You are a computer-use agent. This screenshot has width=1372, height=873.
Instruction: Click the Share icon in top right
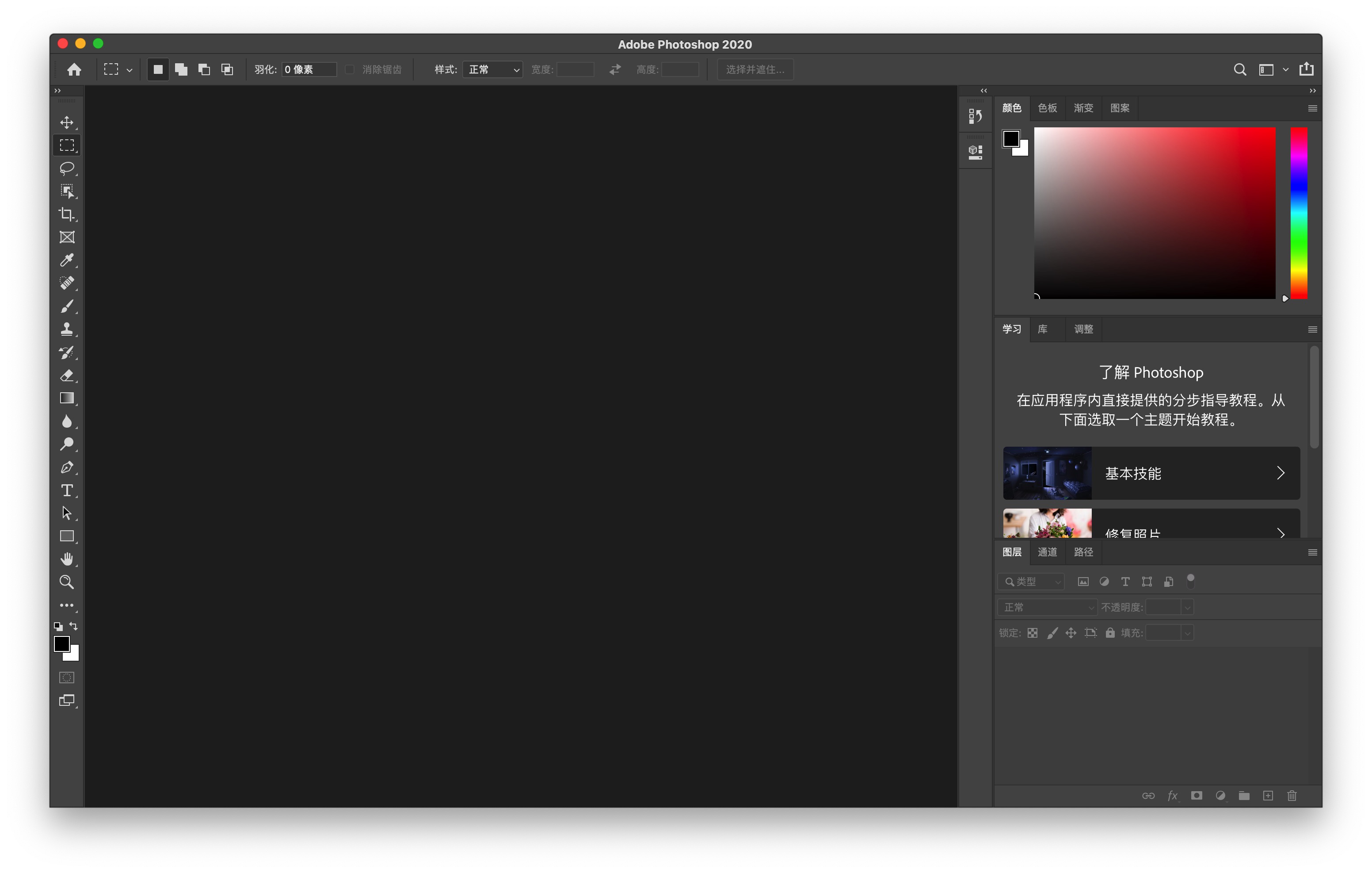pos(1307,69)
